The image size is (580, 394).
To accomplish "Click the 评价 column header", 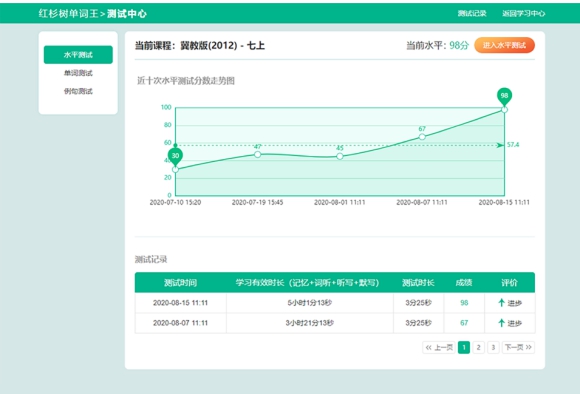I will click(x=509, y=283).
